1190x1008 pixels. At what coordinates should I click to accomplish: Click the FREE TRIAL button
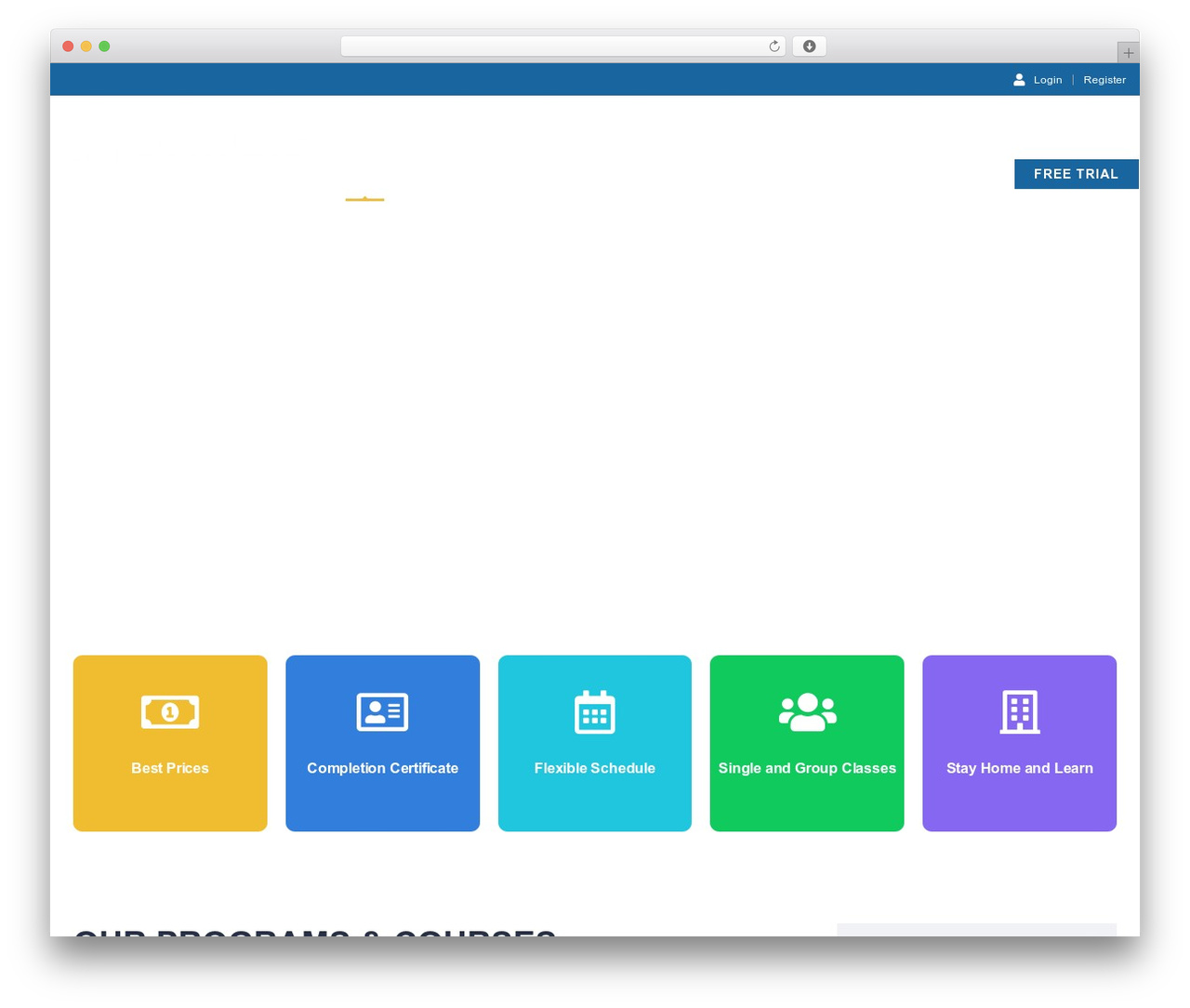coord(1076,174)
